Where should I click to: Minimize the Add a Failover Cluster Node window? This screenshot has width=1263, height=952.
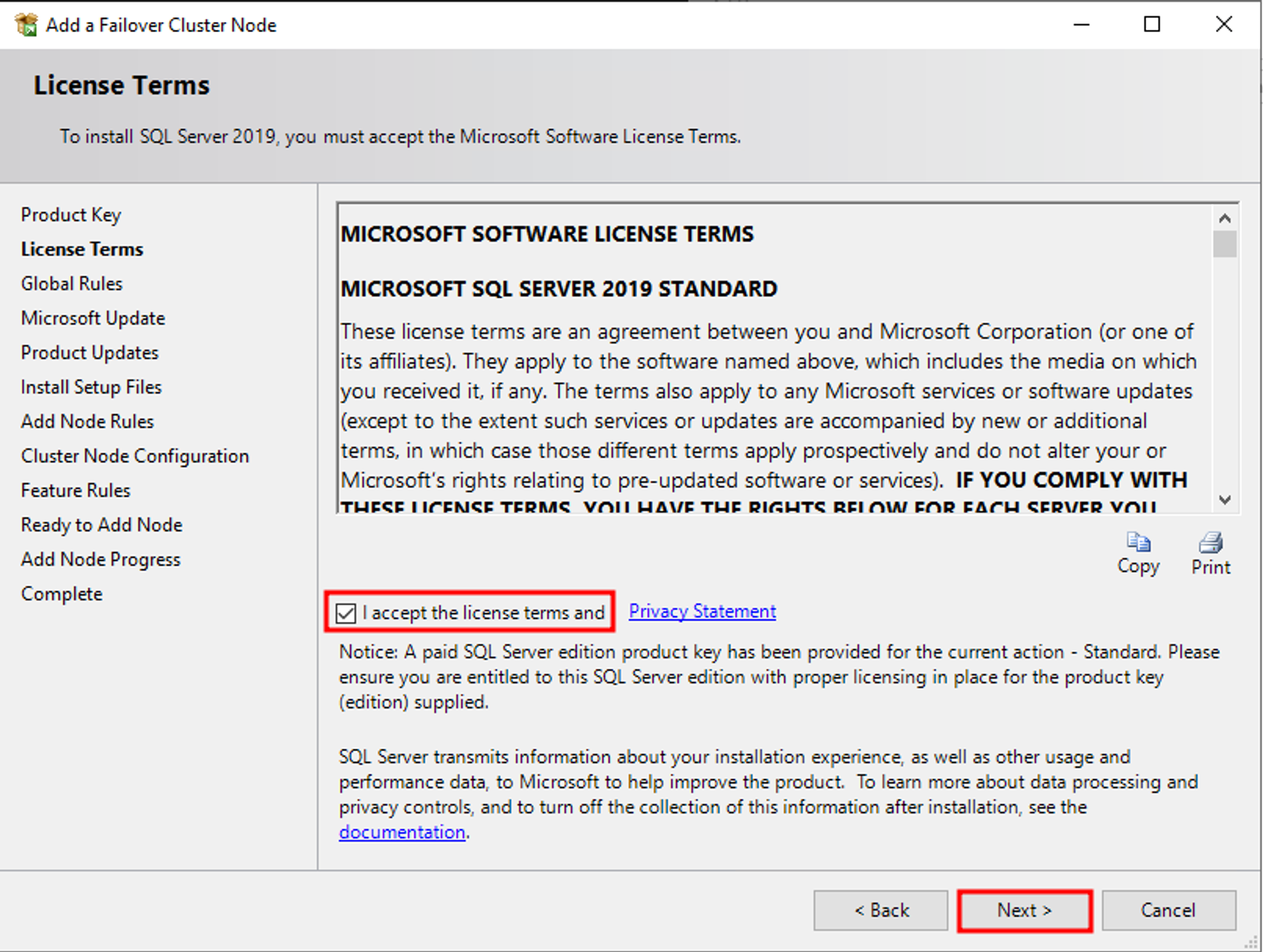pyautogui.click(x=1082, y=25)
